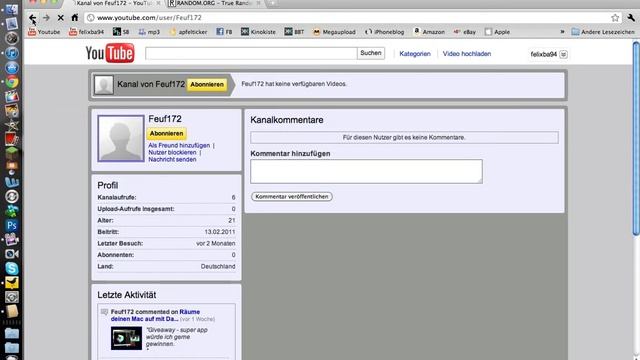Click the small avatar in channel header
Viewport: 640px width, 360px height.
104,84
